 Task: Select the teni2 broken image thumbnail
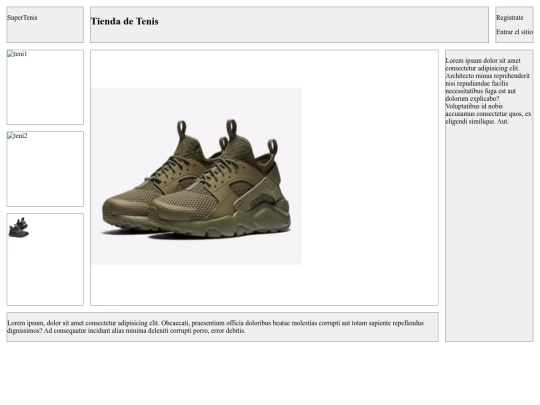17,136
